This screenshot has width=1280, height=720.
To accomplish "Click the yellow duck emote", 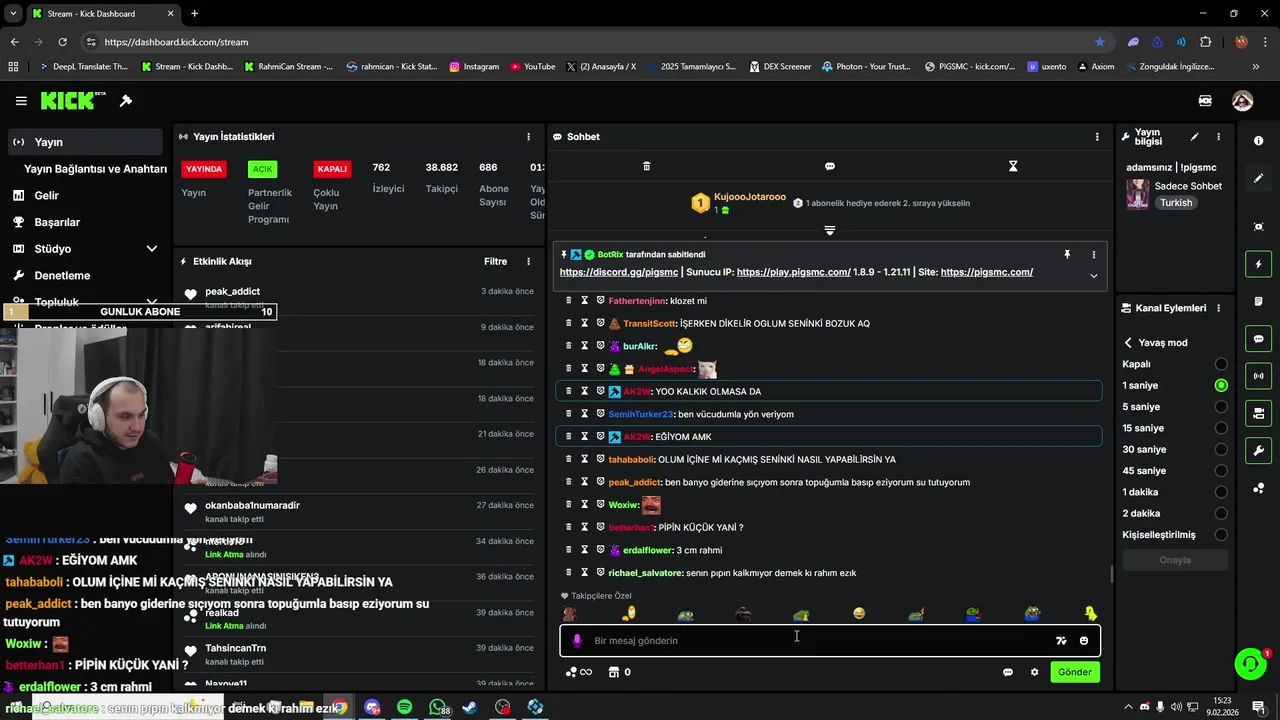I will point(1091,614).
